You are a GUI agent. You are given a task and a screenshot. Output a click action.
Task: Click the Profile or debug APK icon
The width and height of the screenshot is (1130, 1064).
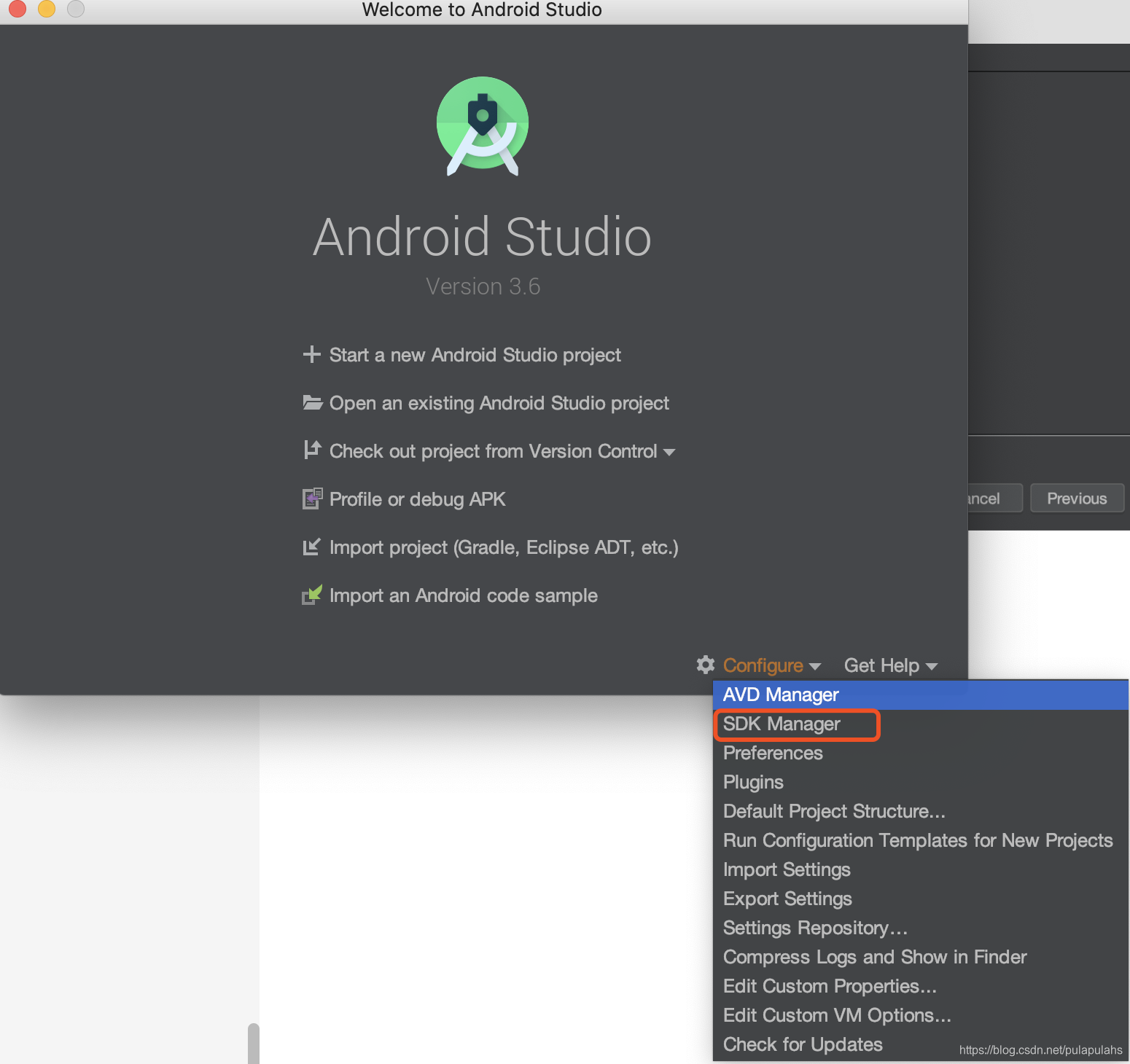(313, 498)
